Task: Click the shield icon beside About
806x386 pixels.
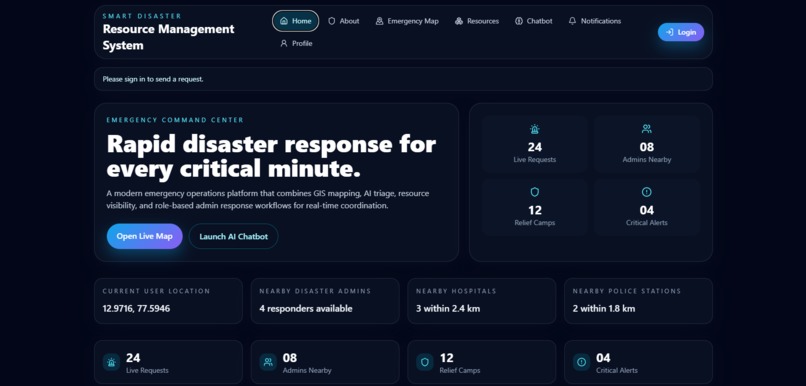Action: [332, 21]
